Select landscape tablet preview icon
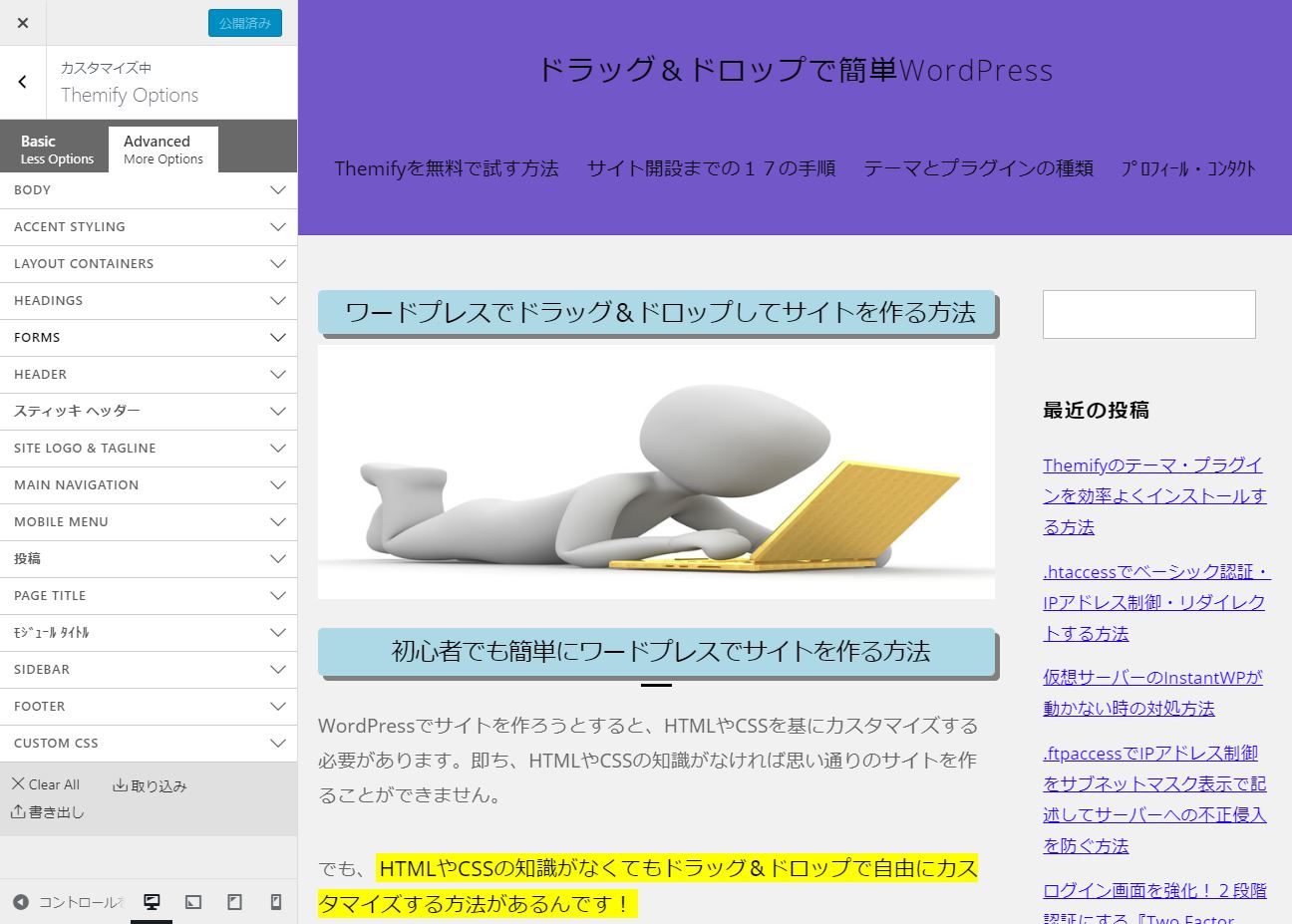 193,902
